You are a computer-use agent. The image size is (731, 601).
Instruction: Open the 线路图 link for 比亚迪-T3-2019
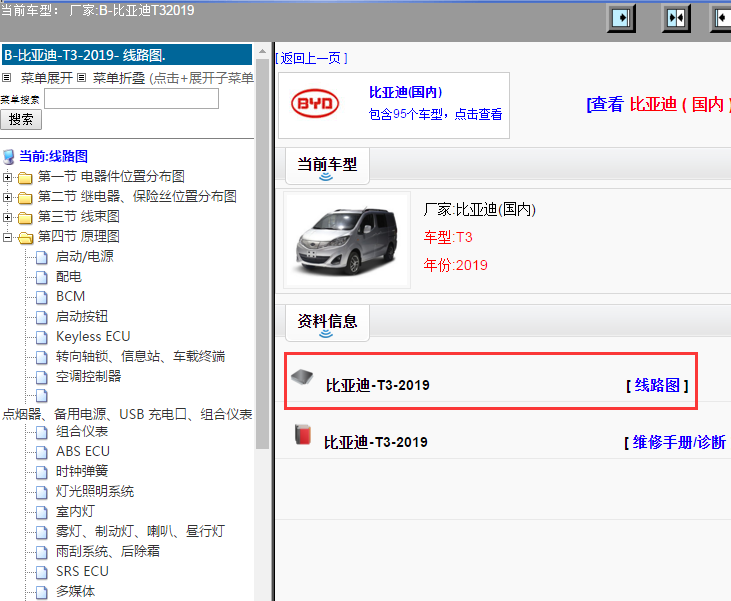(x=657, y=386)
